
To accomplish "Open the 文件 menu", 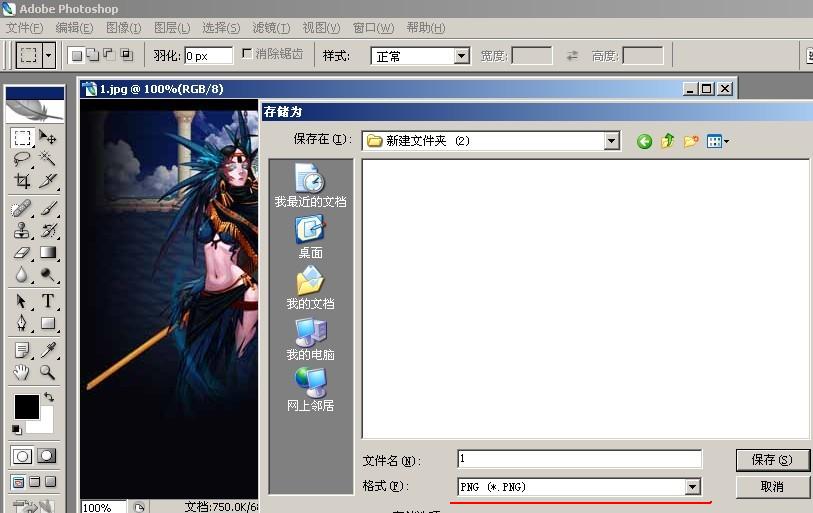I will tap(24, 27).
